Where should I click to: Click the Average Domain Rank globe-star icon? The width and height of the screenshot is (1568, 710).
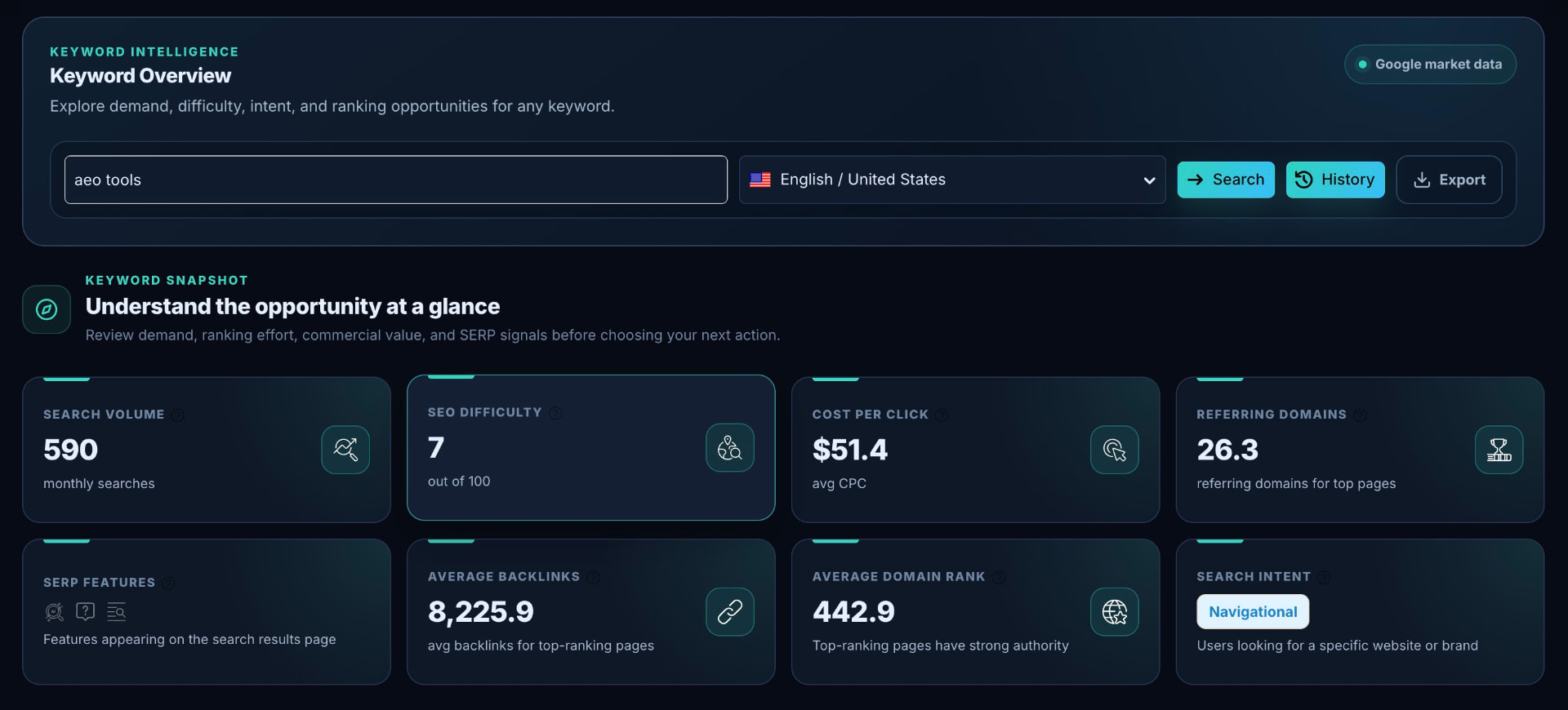[x=1115, y=612]
